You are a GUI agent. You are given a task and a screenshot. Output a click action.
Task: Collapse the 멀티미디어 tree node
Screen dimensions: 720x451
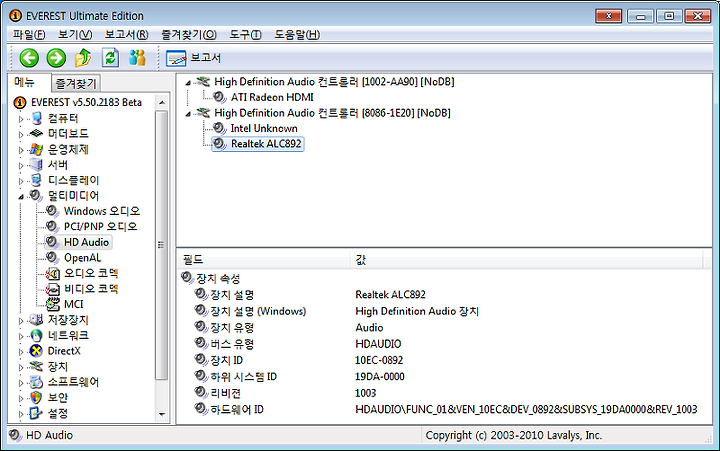(x=21, y=197)
